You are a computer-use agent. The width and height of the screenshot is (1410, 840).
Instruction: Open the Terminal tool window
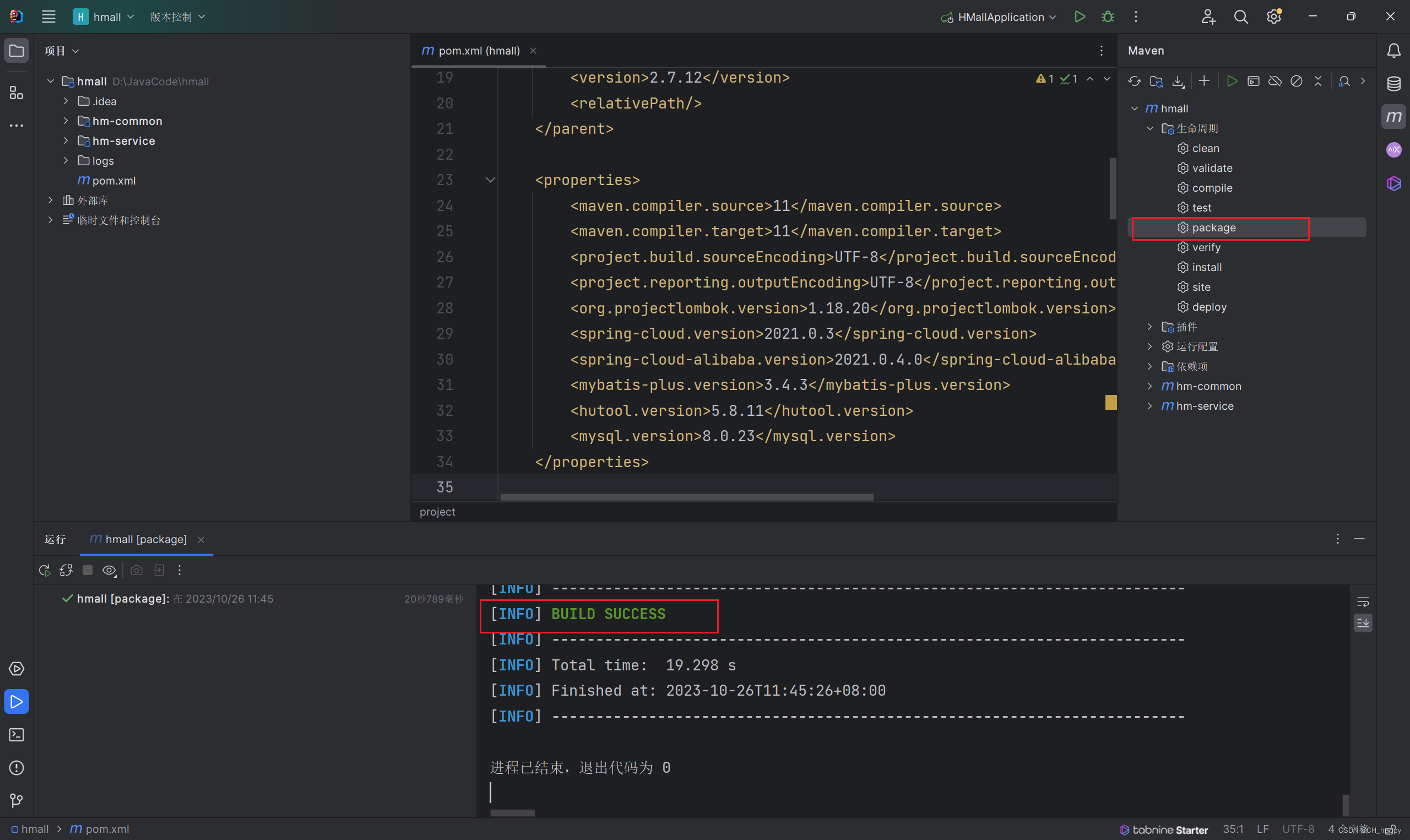(x=17, y=734)
